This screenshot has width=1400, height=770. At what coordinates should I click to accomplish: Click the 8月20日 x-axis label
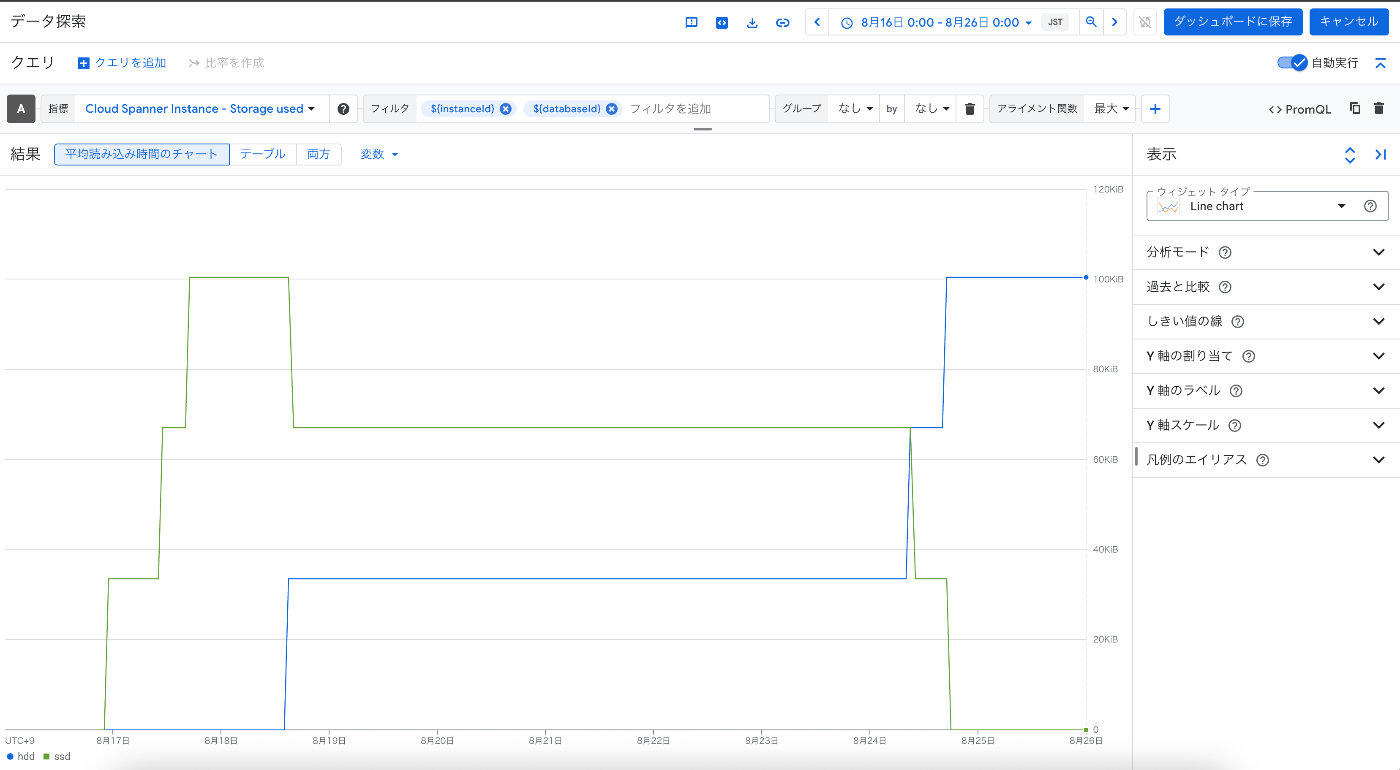pyautogui.click(x=437, y=741)
